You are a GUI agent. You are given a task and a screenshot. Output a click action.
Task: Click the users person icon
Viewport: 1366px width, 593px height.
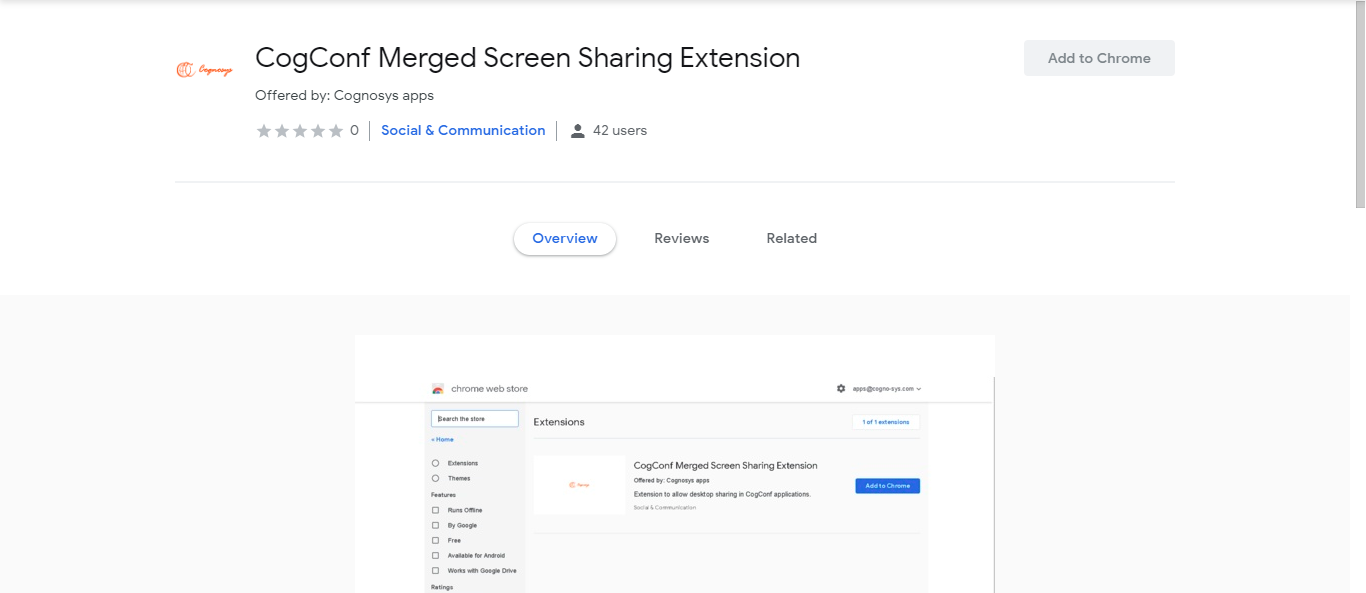[x=577, y=131]
